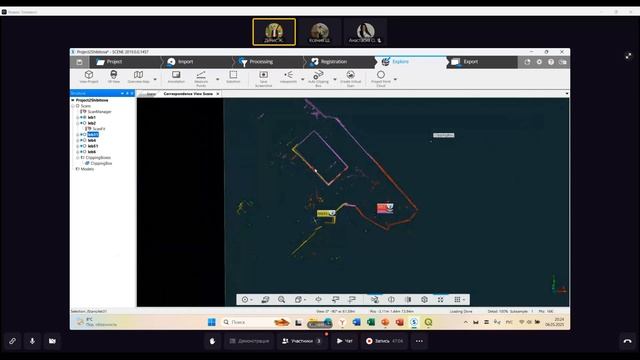Screen dimensions: 640x360
Task: Click the Create Virtual Scan tool
Action: click(351, 78)
